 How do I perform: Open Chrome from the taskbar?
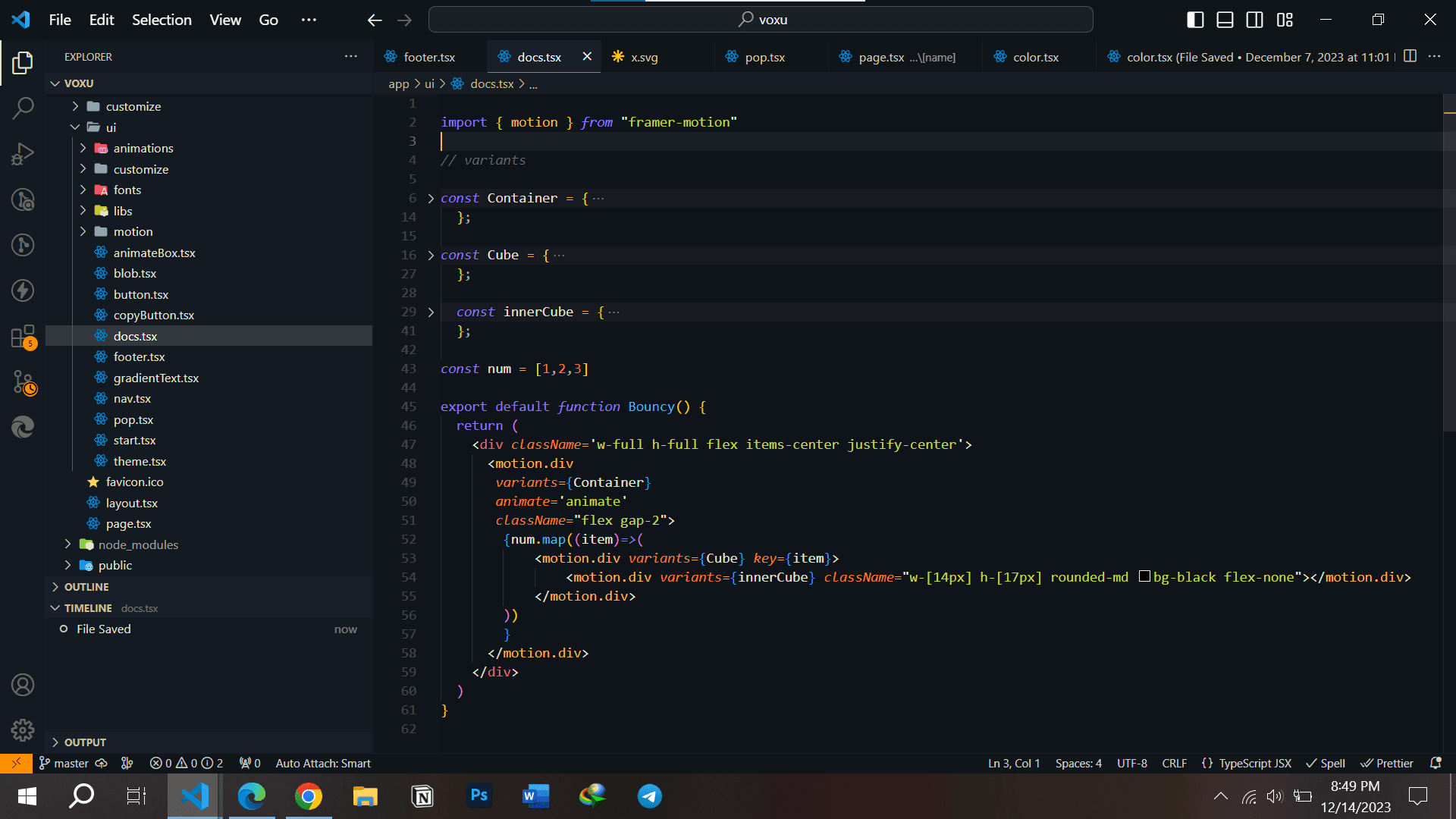[309, 796]
